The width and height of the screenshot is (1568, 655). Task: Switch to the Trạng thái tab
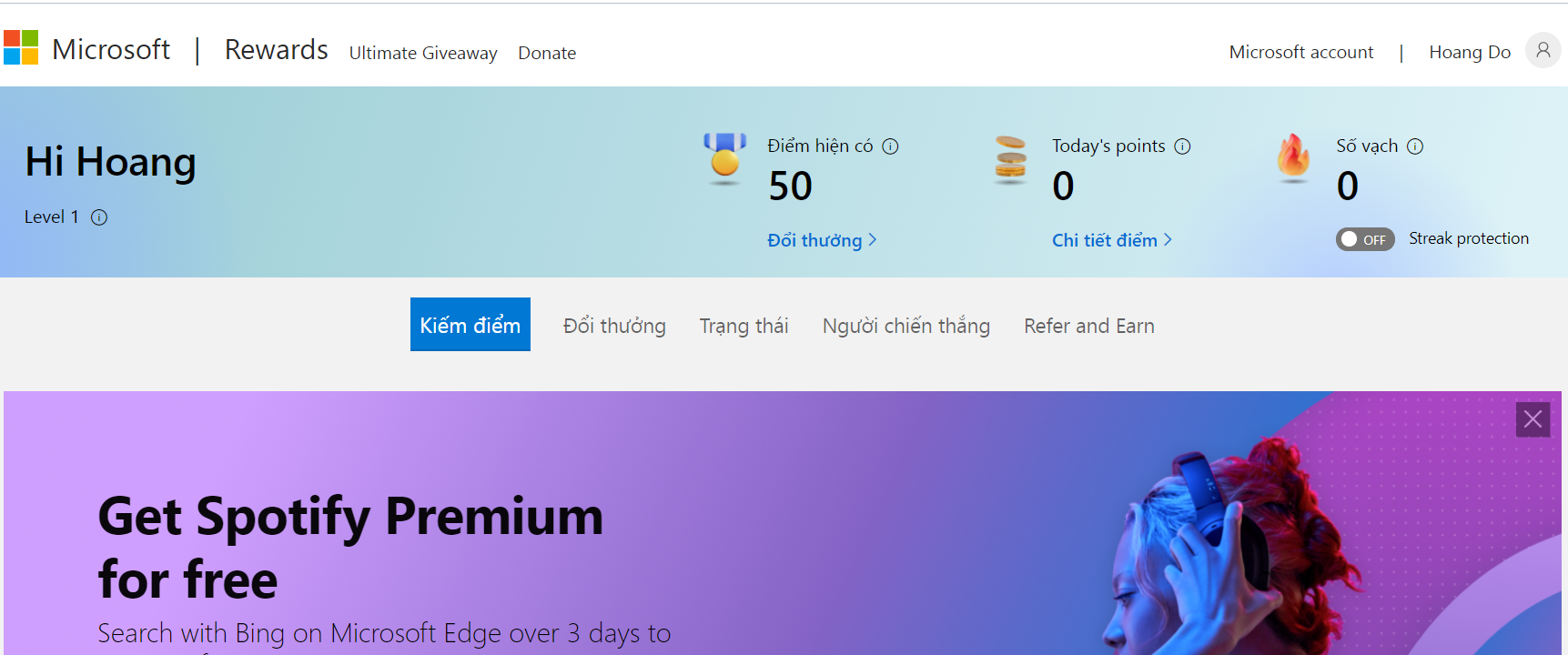(x=744, y=326)
